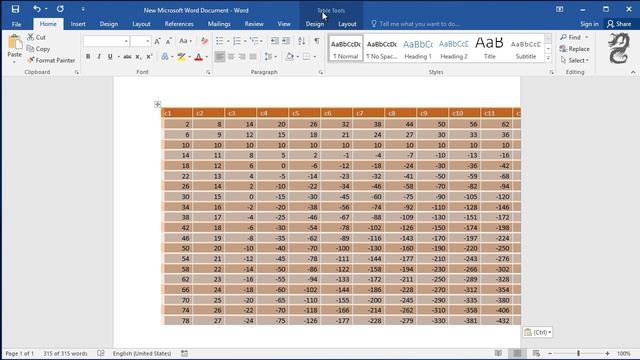Apply subscript formatting
This screenshot has height=360, width=640.
click(x=138, y=57)
